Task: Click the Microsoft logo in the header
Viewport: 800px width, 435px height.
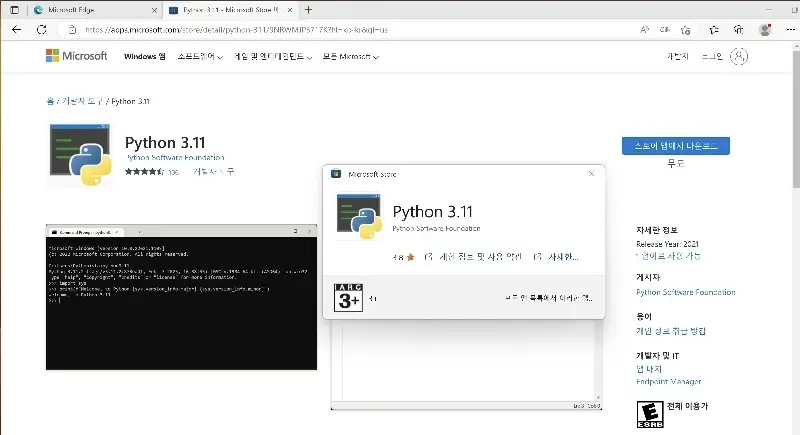Action: pyautogui.click(x=76, y=56)
